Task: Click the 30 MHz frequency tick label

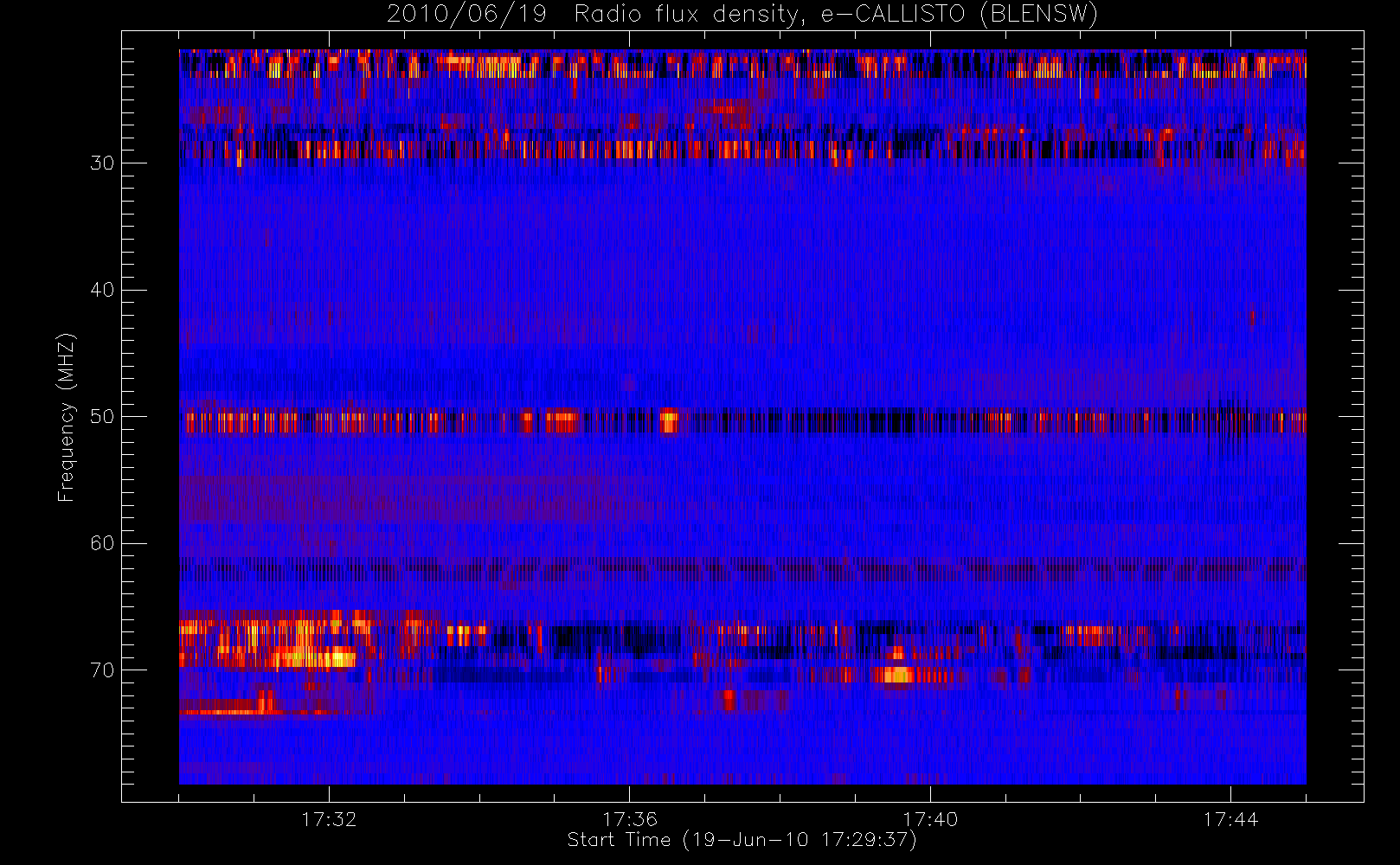Action: click(102, 163)
